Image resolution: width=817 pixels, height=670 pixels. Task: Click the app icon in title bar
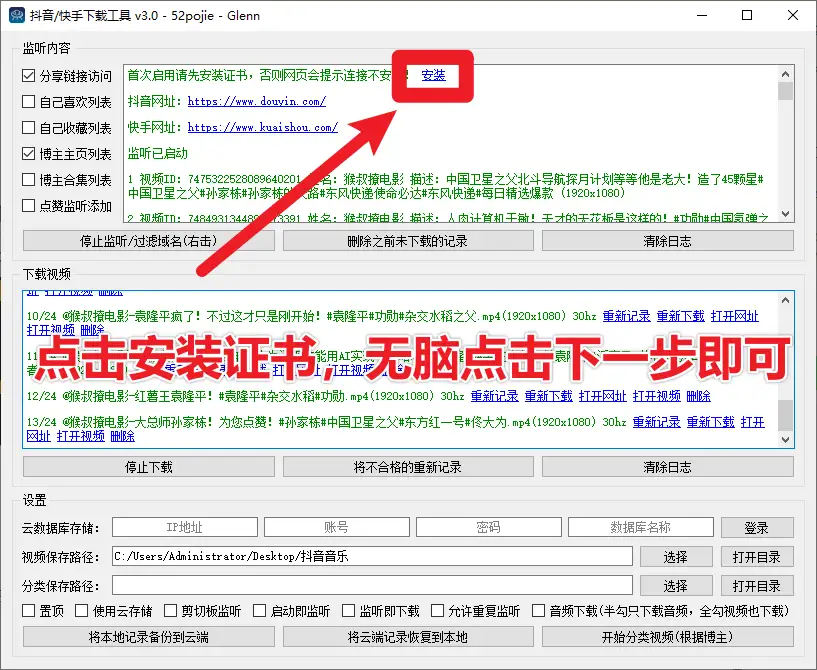pyautogui.click(x=17, y=16)
